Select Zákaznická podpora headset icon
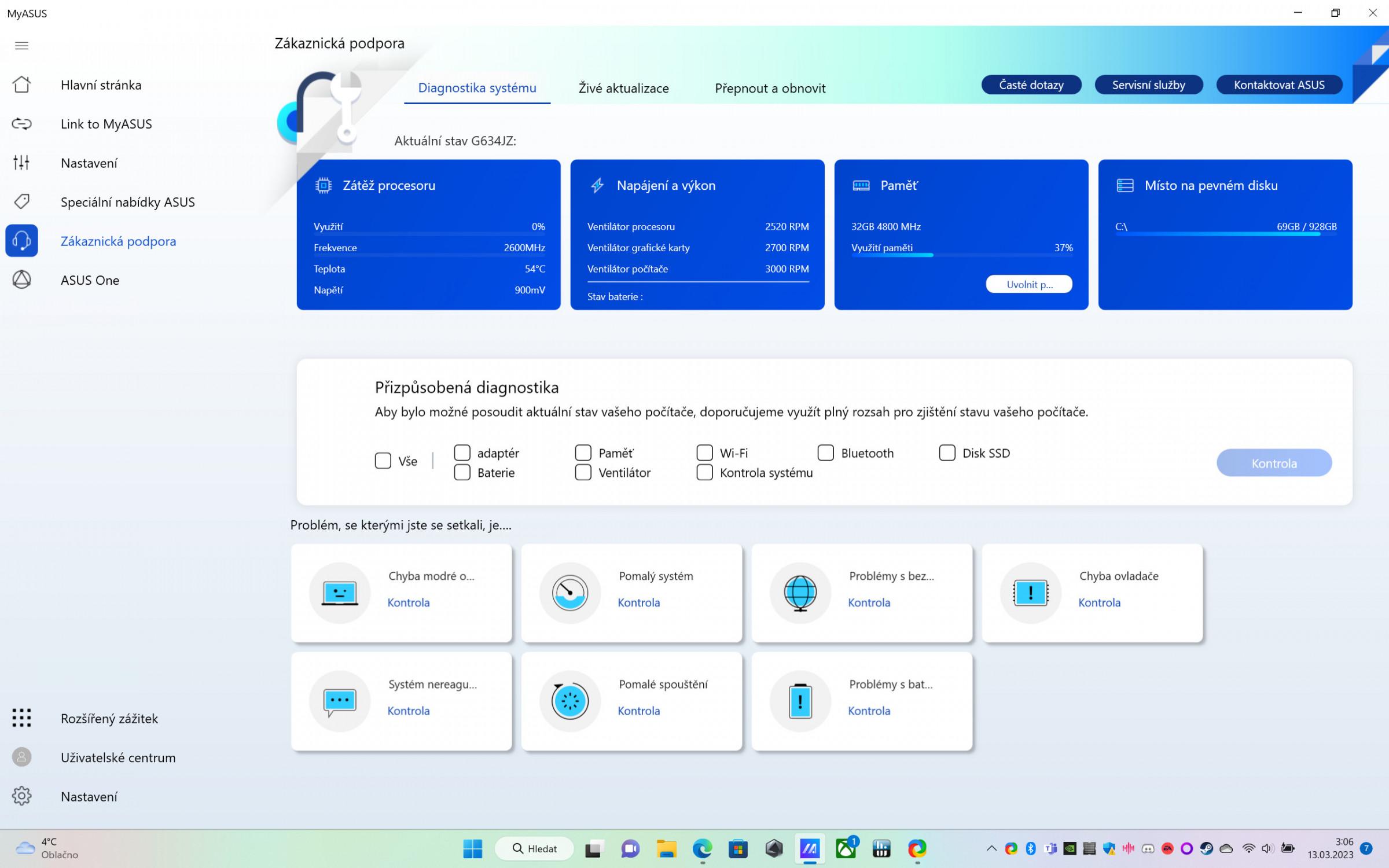The image size is (1389, 868). (x=21, y=241)
